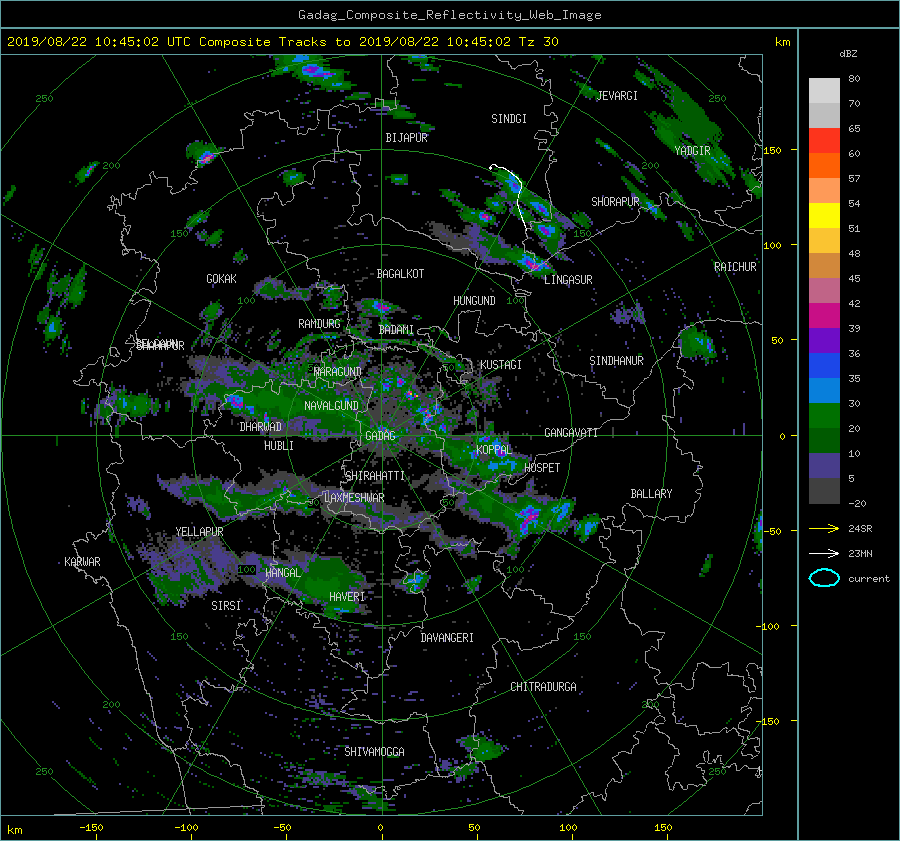Click the blue 35 dBZ color swatch
900x841 pixels.
point(824,366)
